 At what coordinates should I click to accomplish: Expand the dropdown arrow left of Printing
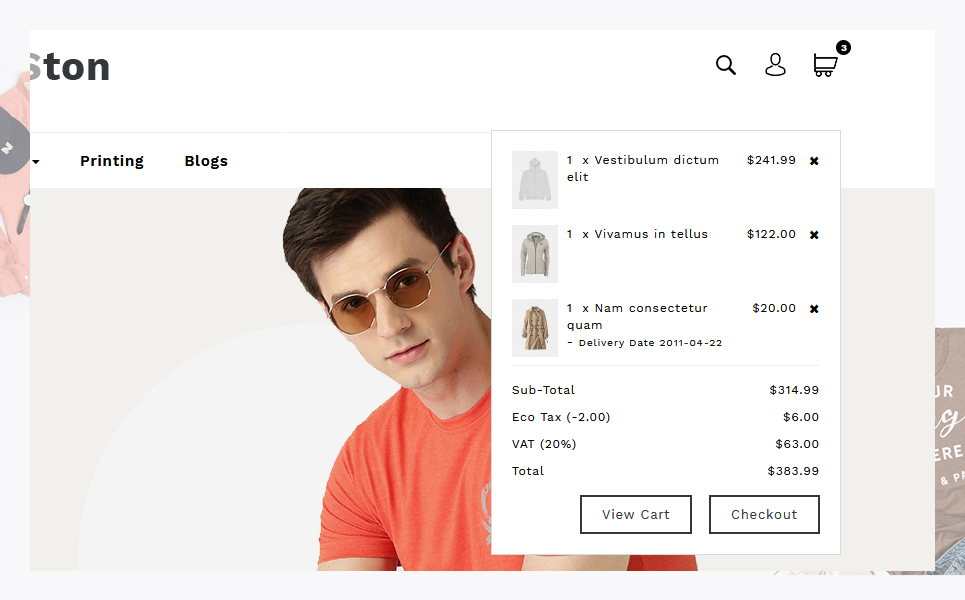pos(36,162)
